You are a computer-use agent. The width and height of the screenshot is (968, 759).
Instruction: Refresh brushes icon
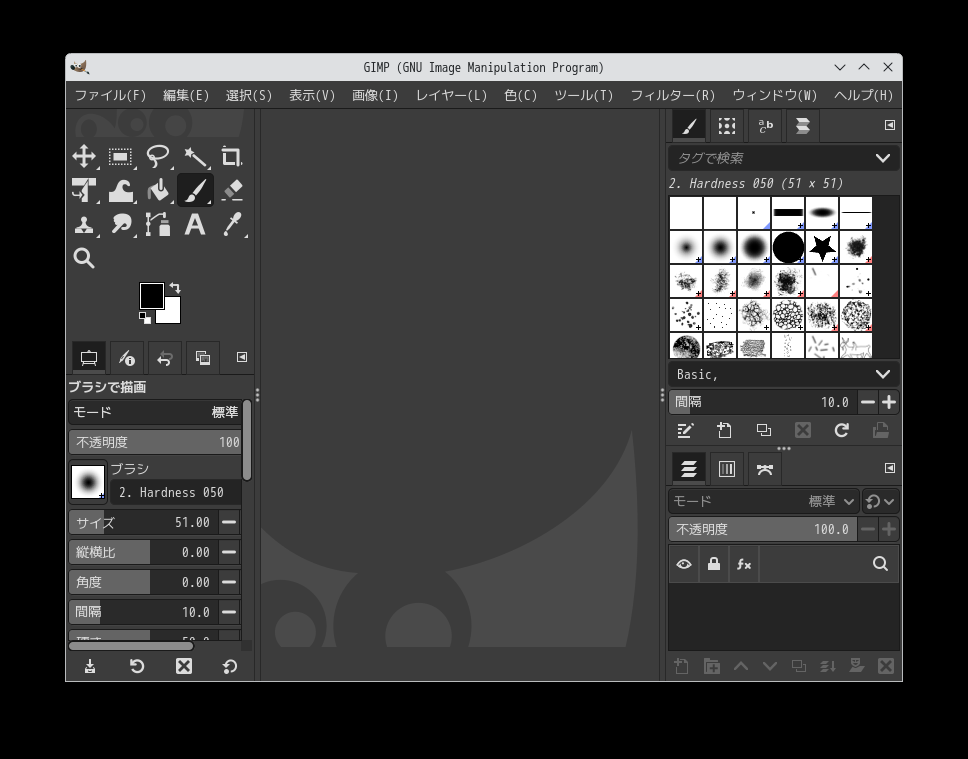click(x=841, y=430)
